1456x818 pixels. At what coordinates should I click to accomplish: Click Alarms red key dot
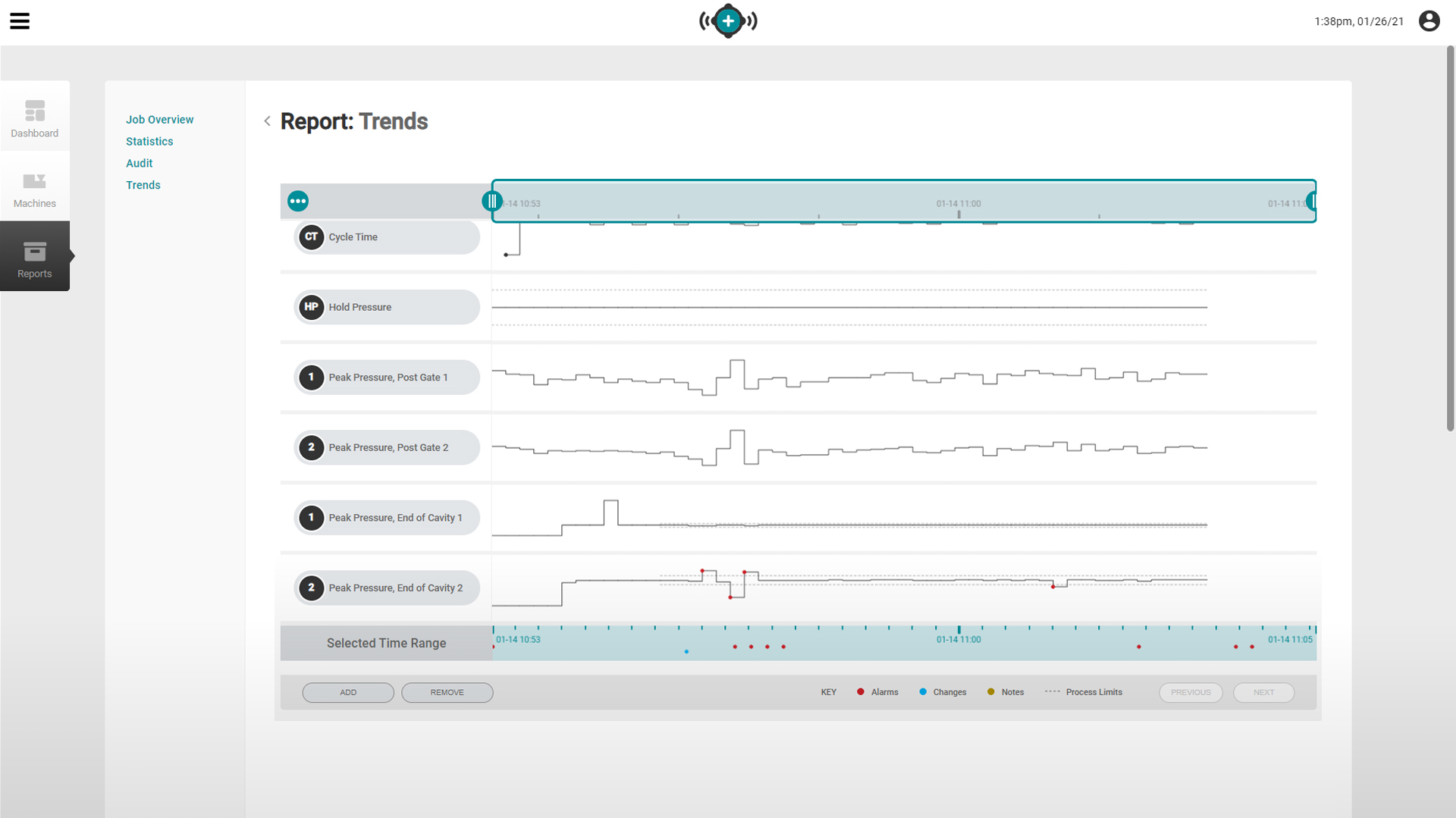tap(861, 692)
